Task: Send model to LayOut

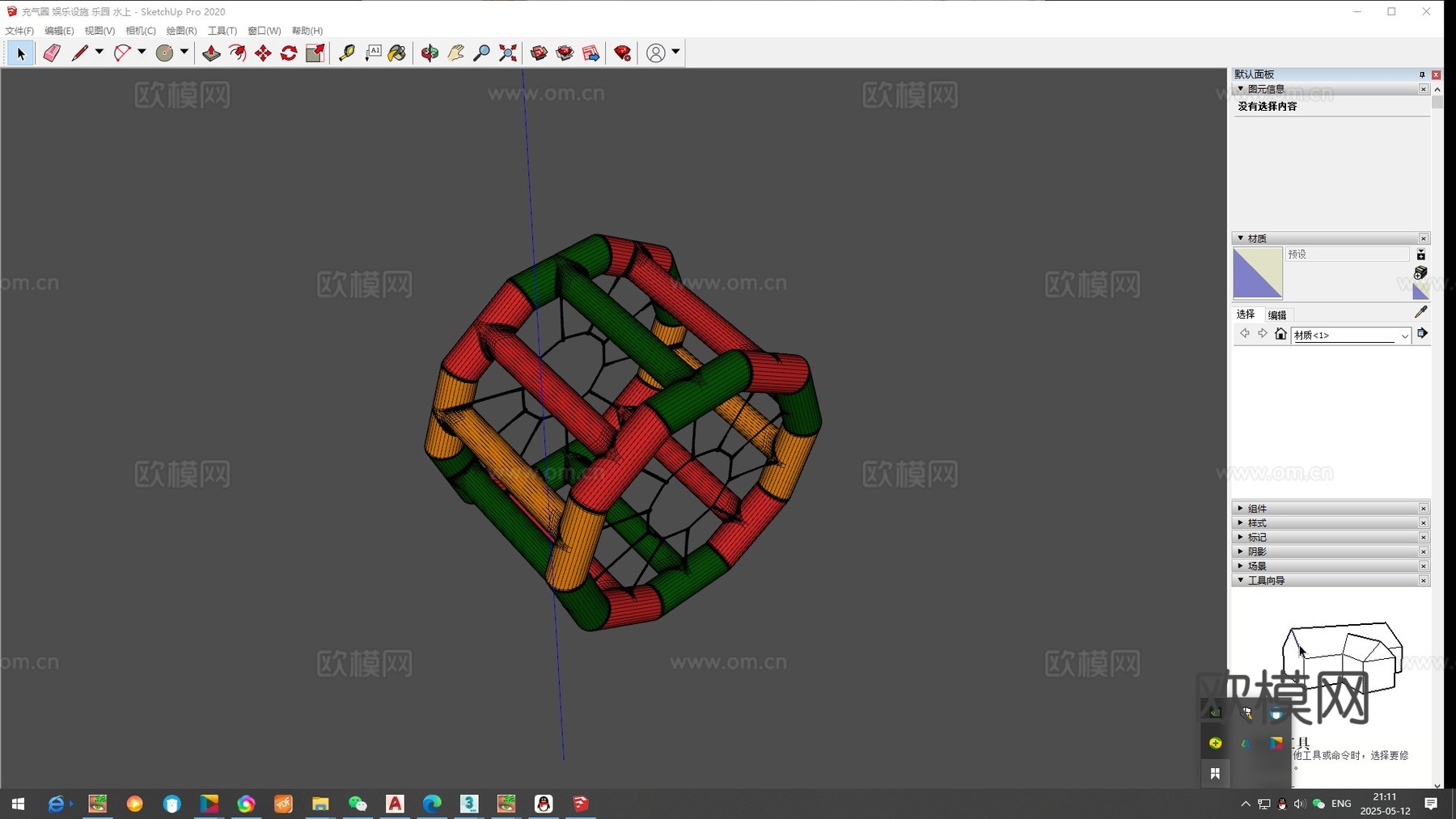Action: pos(591,53)
